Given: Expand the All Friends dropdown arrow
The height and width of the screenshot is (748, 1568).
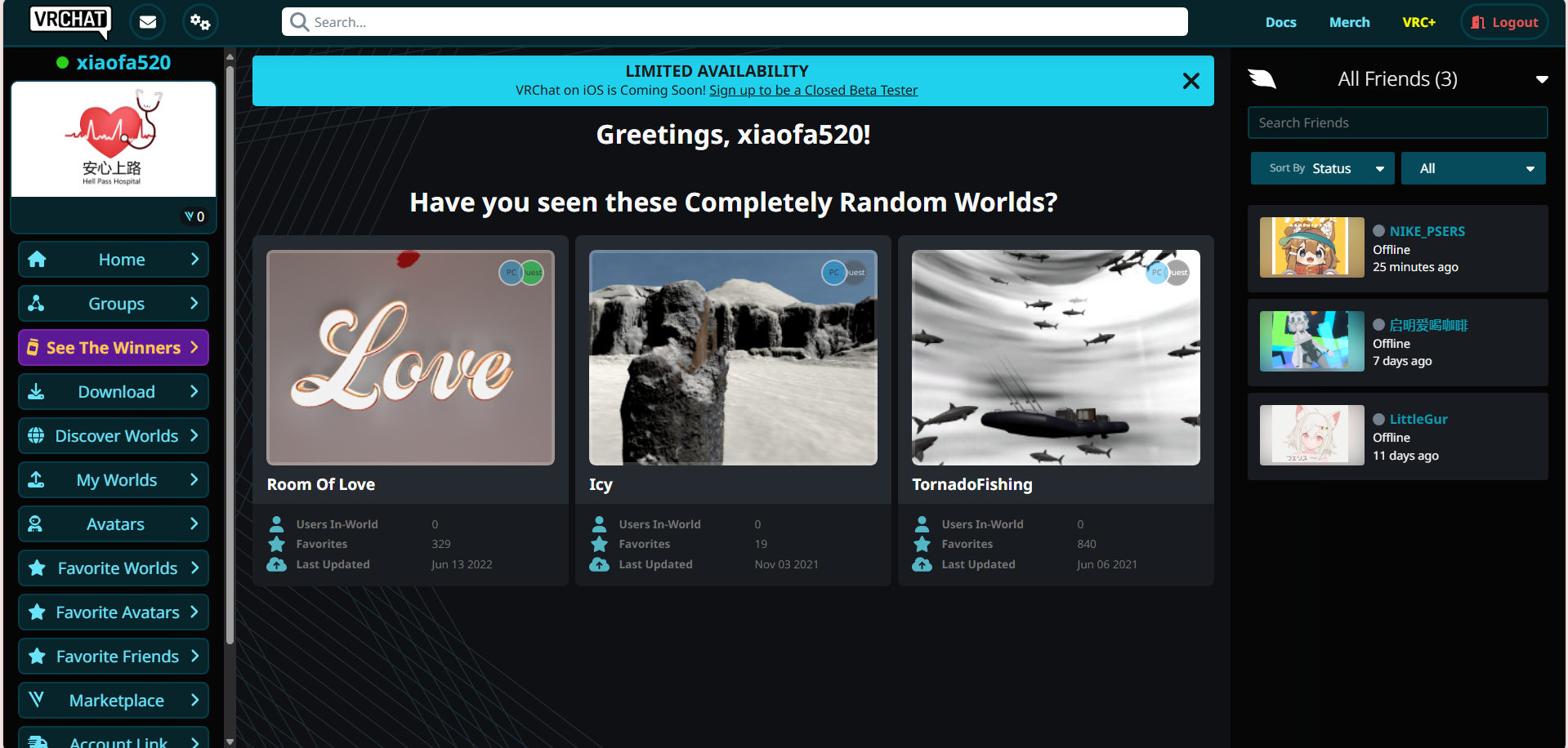Looking at the screenshot, I should coord(1541,79).
